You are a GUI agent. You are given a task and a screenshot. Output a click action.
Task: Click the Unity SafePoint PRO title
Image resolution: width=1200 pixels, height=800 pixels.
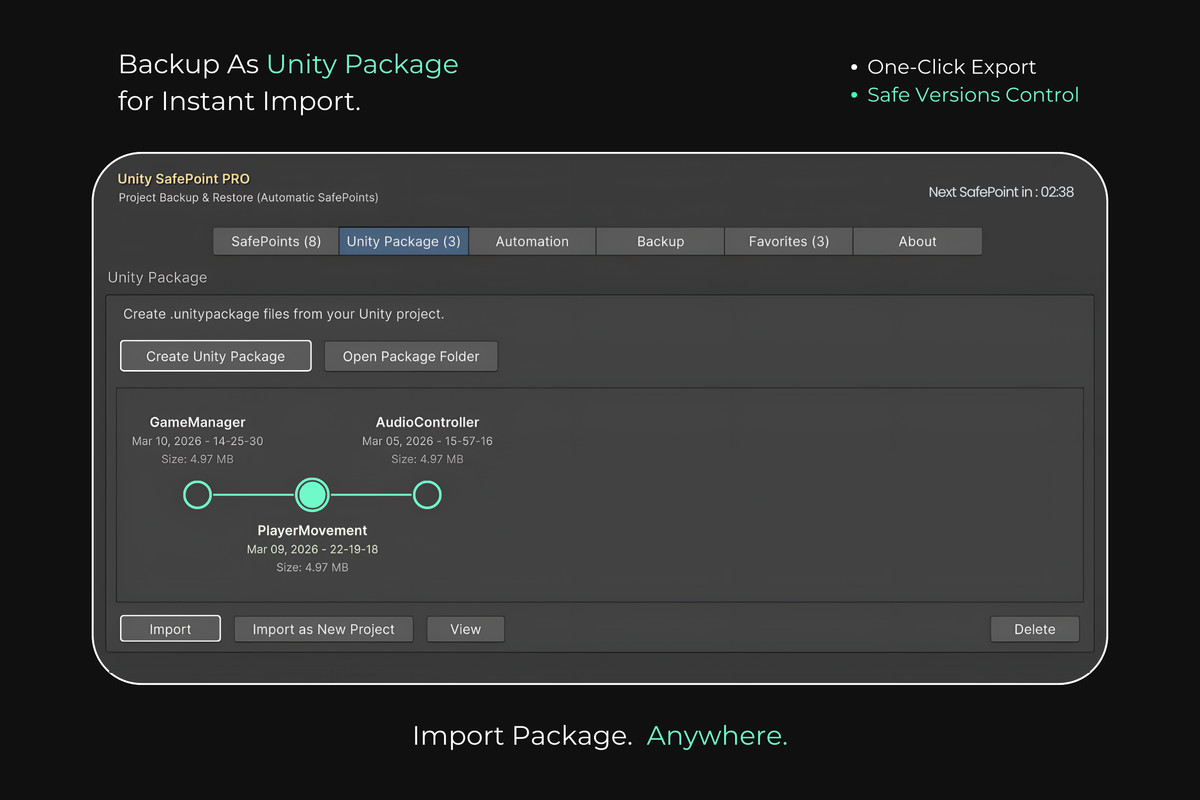tap(184, 179)
